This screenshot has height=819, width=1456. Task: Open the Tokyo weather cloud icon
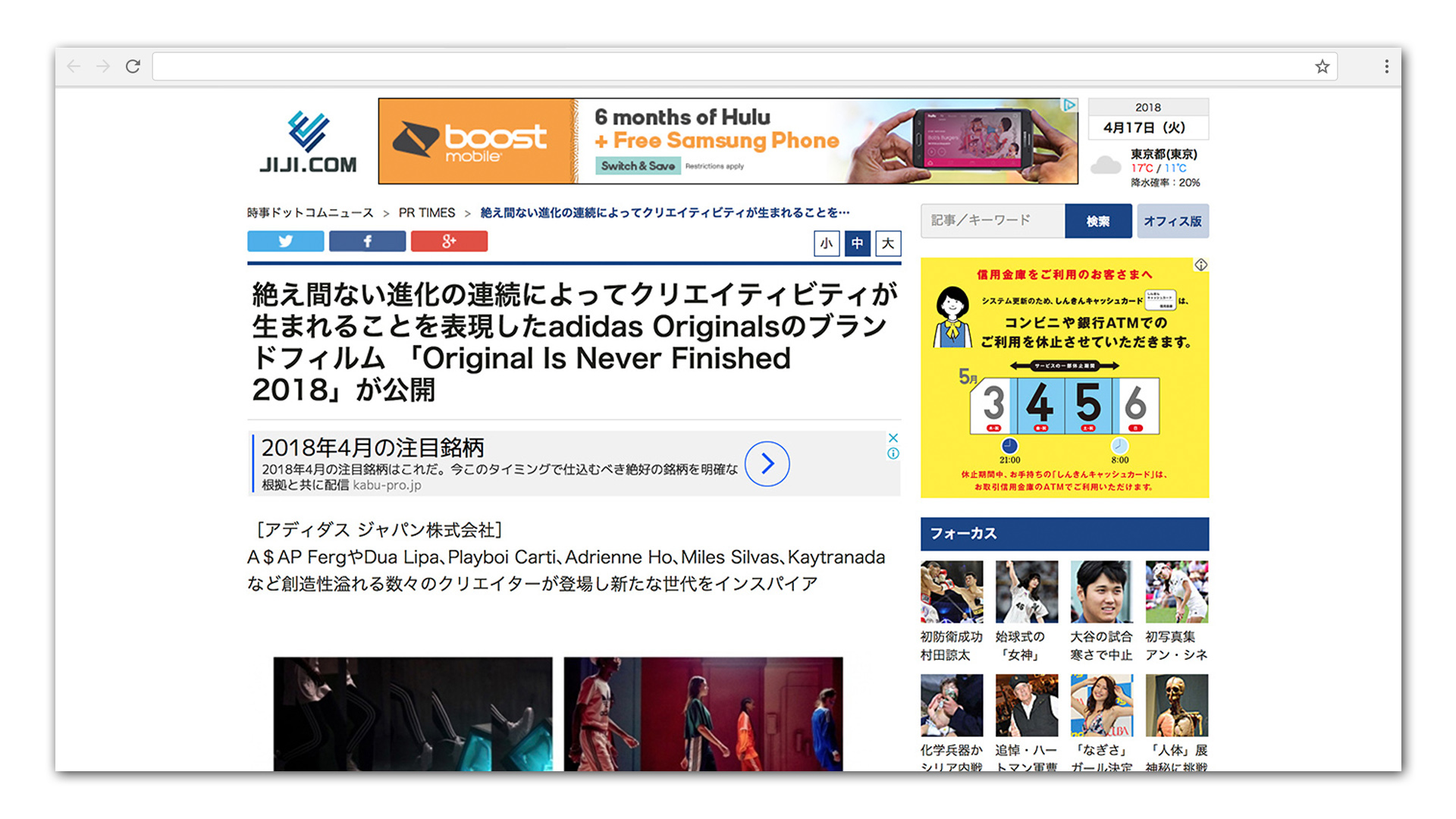point(1106,165)
